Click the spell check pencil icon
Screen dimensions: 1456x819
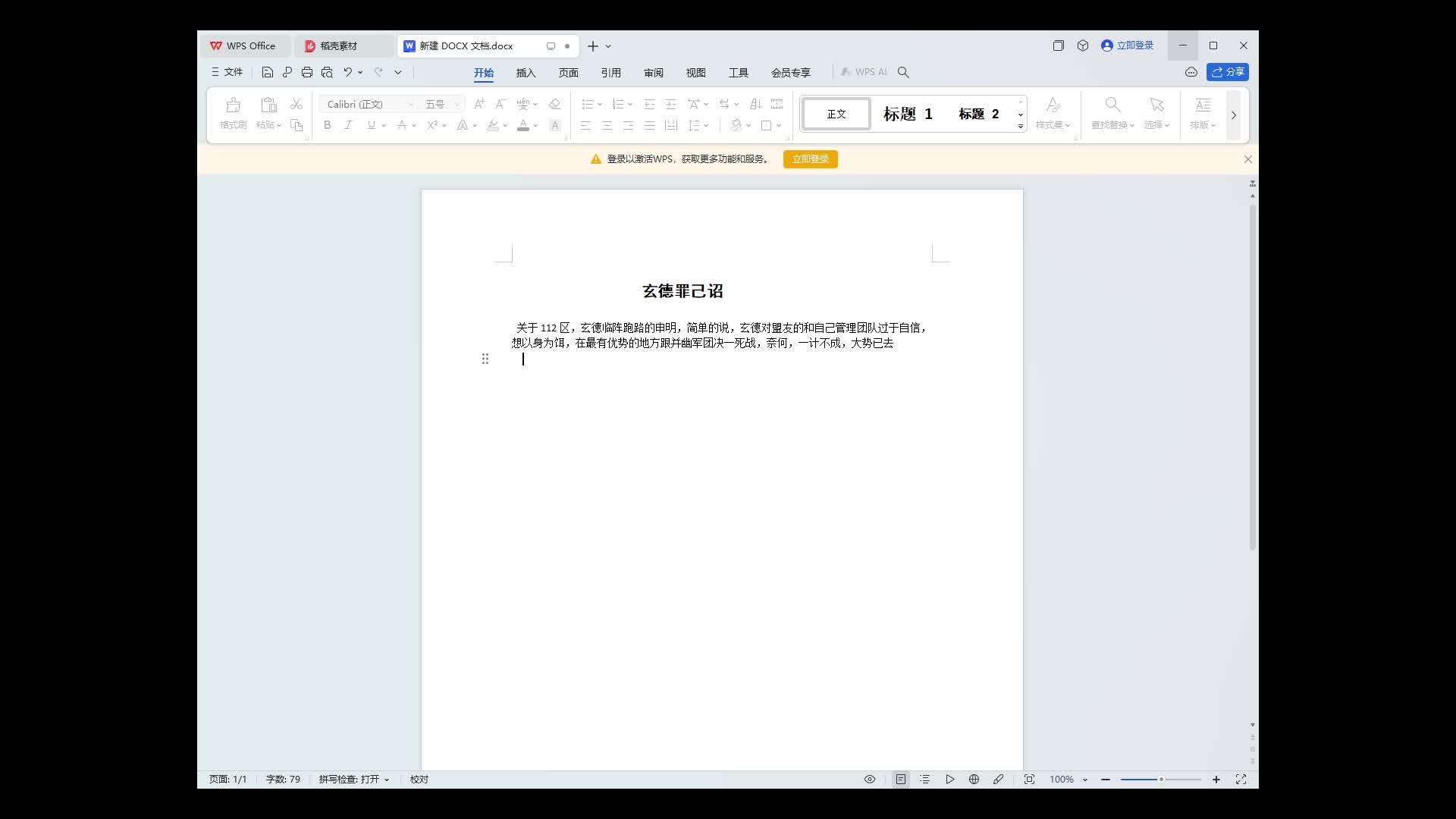point(998,779)
